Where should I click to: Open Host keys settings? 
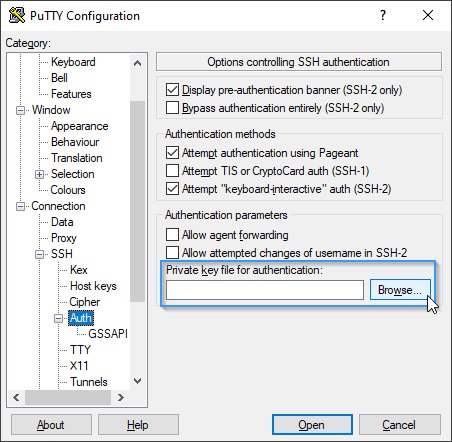coord(93,286)
